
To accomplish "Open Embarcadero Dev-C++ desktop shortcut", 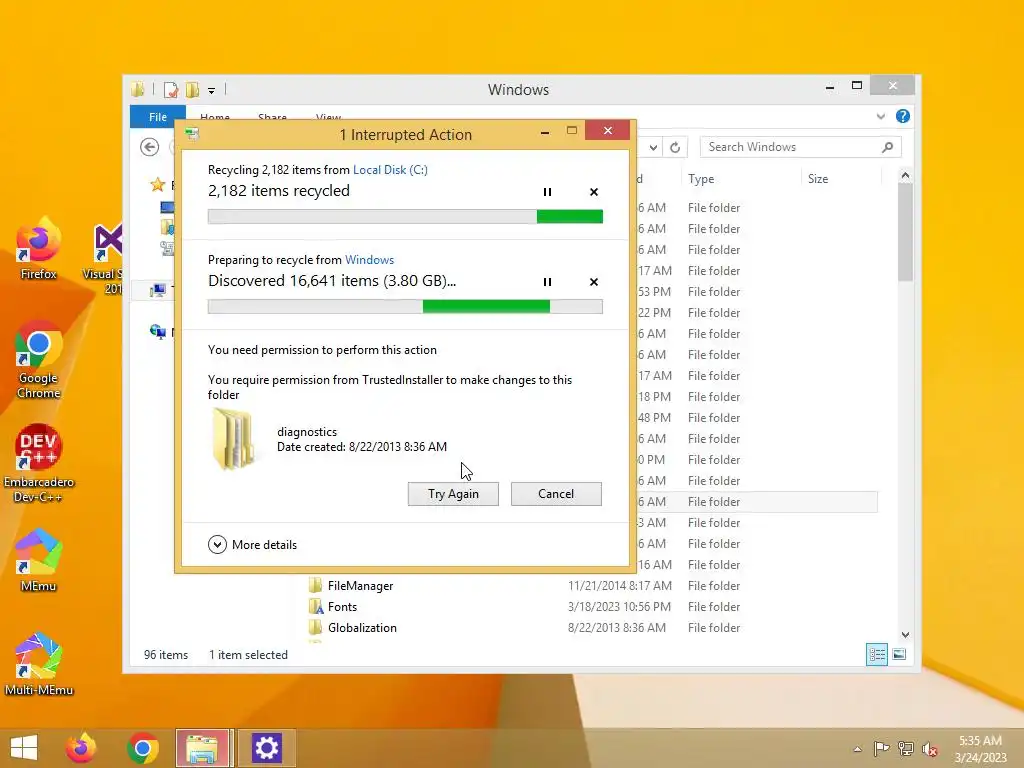I will tap(39, 464).
